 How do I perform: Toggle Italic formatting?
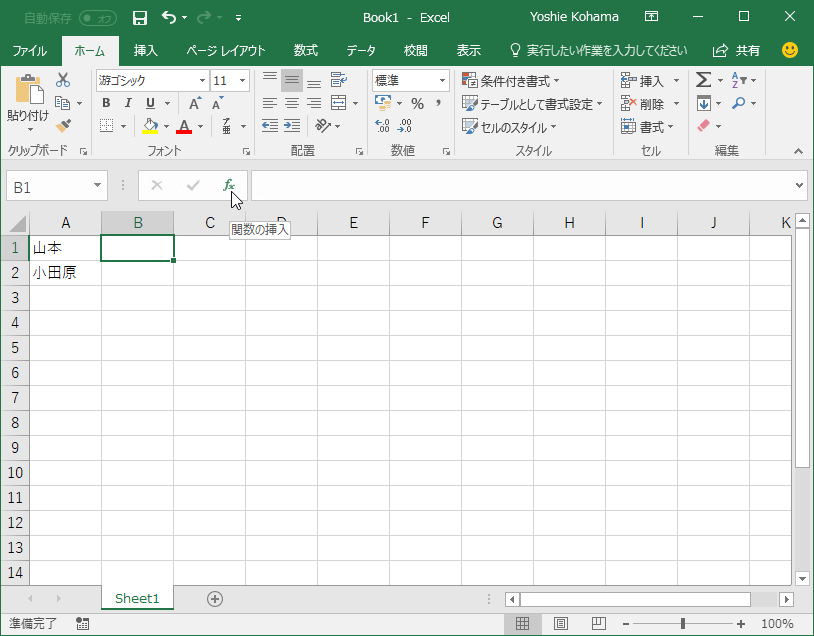point(128,103)
